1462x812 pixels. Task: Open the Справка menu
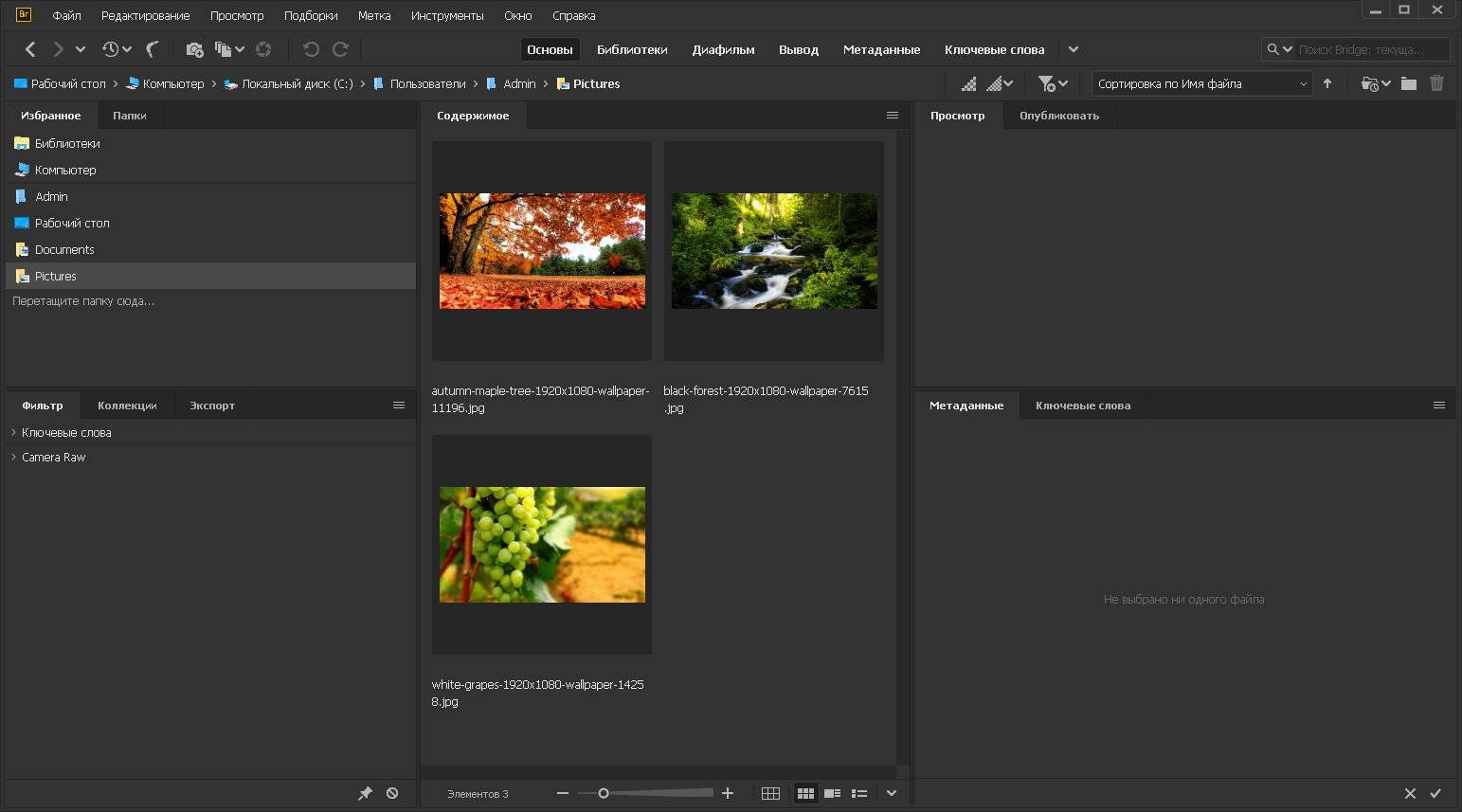click(x=574, y=15)
